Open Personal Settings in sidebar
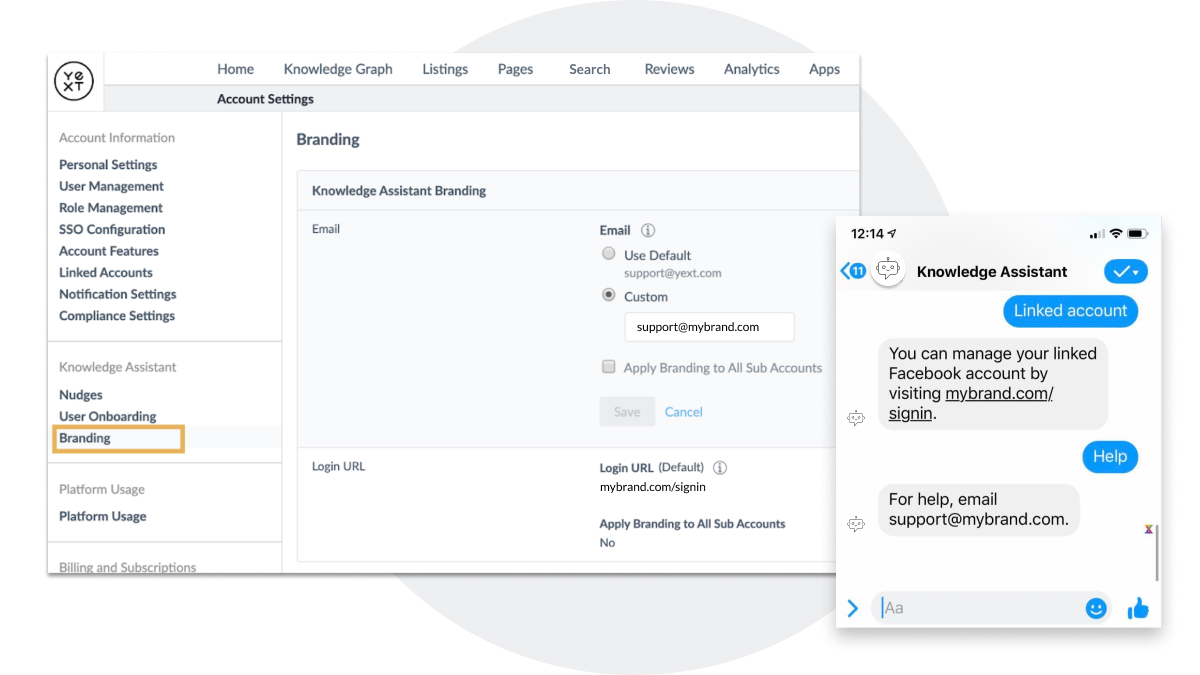 coord(108,165)
